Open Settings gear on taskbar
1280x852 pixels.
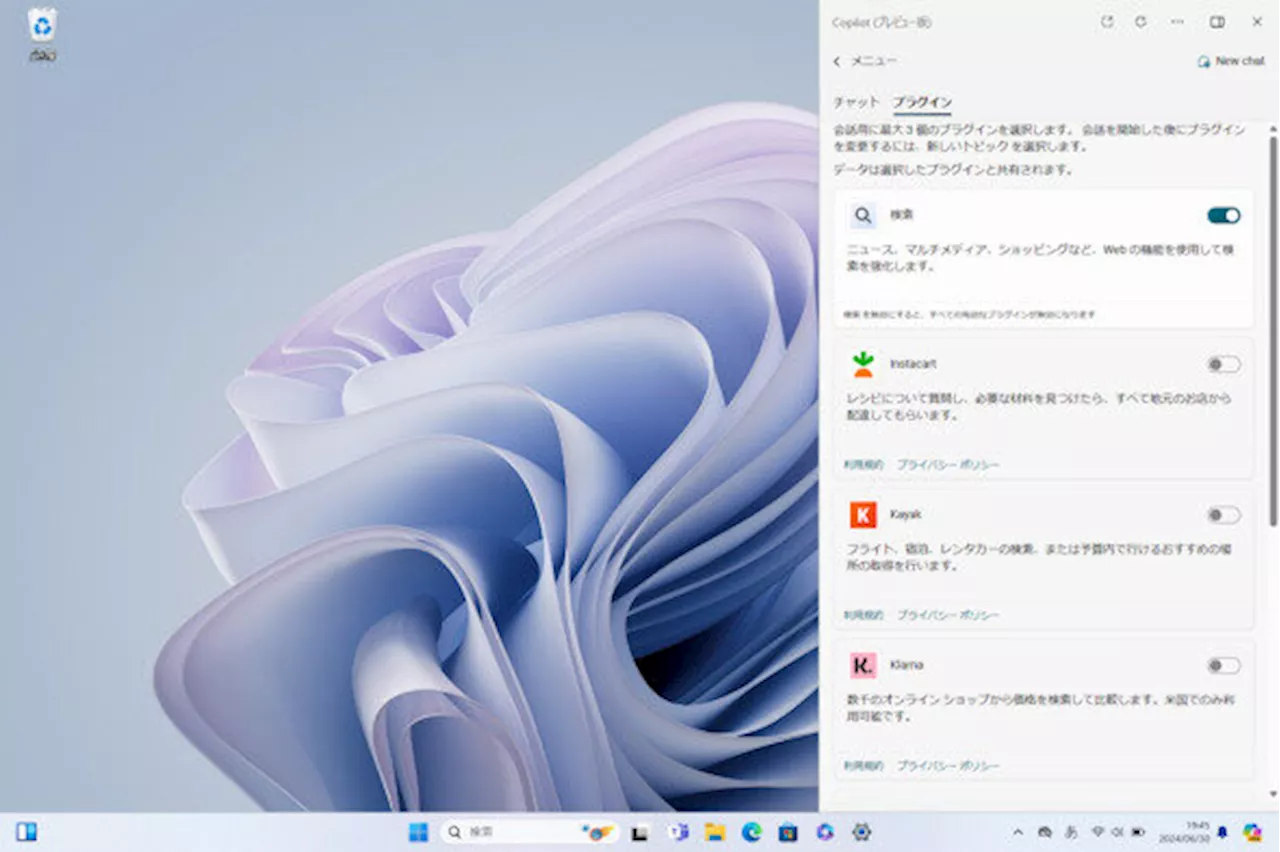click(861, 832)
